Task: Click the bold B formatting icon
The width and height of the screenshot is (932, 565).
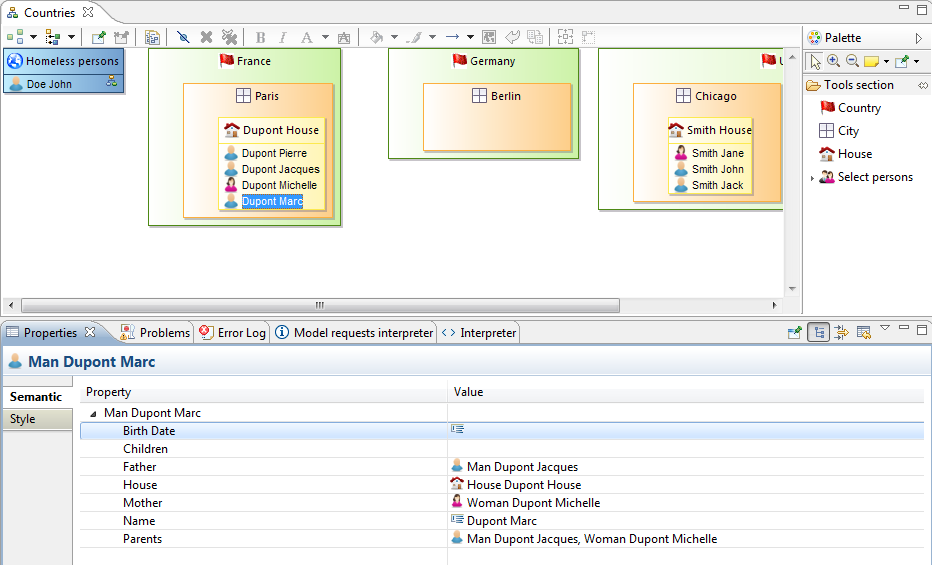Action: 261,37
